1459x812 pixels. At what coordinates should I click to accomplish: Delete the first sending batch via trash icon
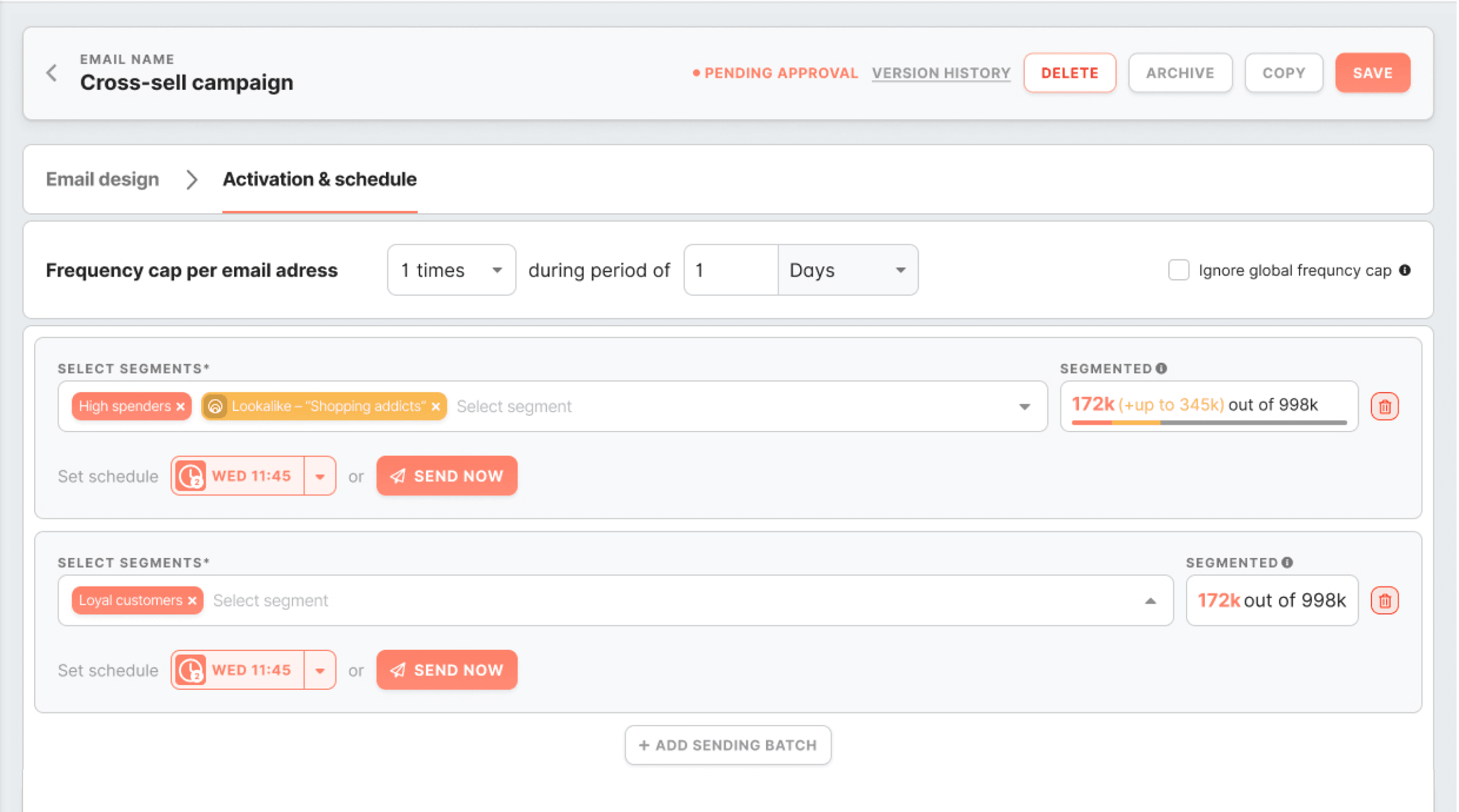click(x=1384, y=406)
